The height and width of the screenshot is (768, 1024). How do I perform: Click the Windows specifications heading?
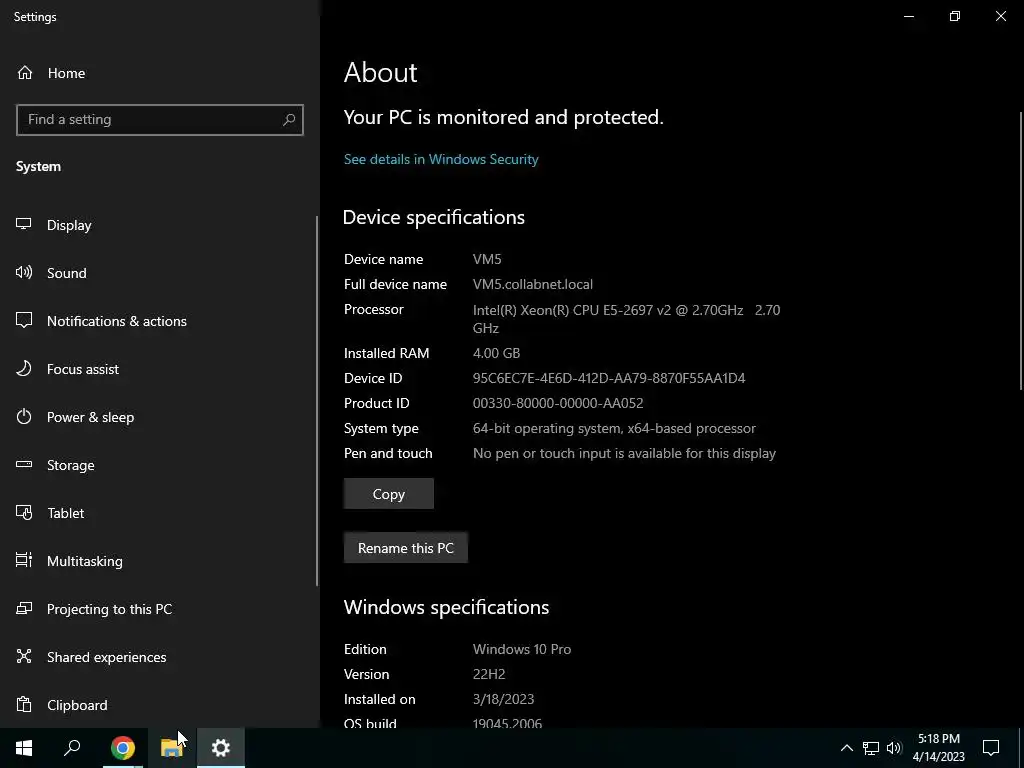pos(446,607)
